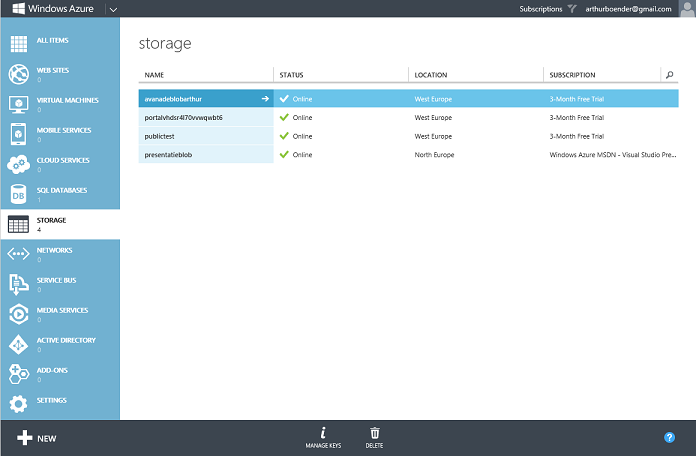Sort by SUBSCRIPTION column header

(x=572, y=75)
